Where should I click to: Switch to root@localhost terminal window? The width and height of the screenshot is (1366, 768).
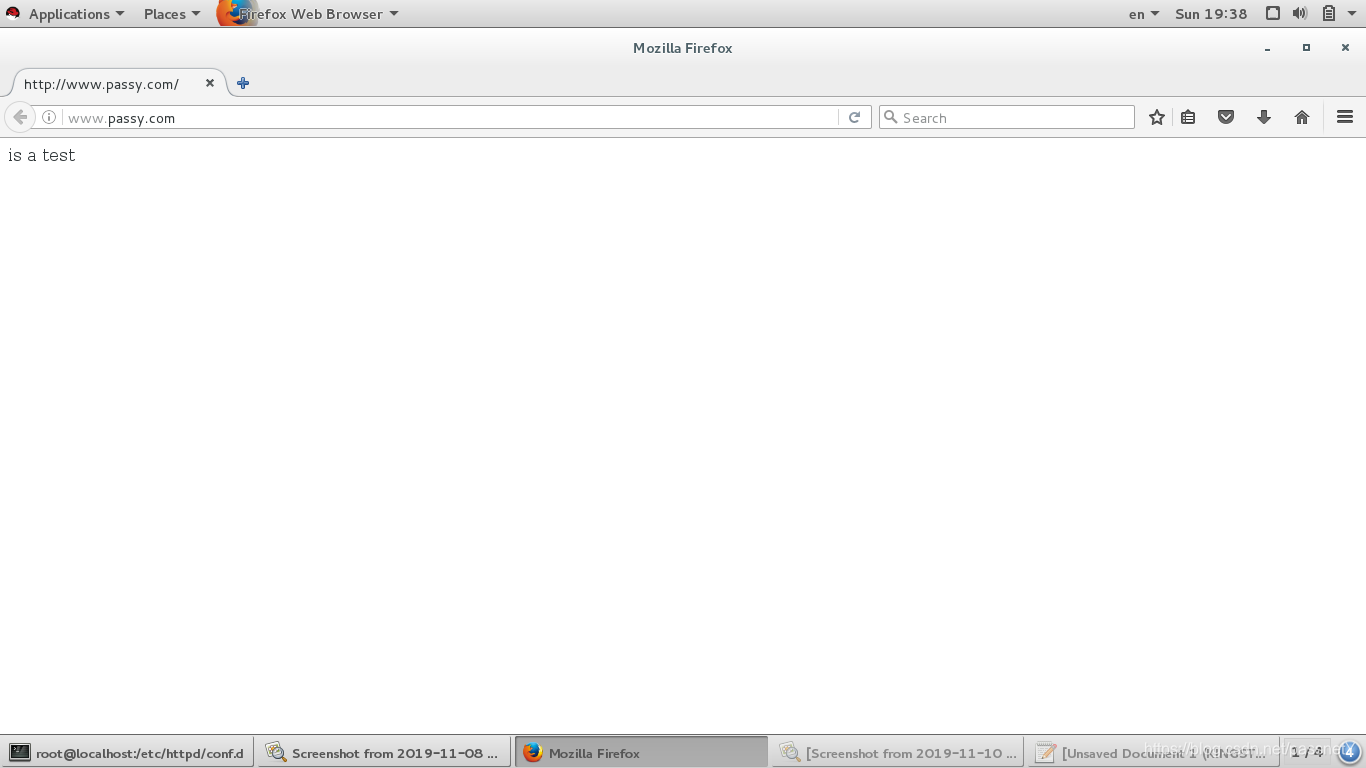point(127,753)
